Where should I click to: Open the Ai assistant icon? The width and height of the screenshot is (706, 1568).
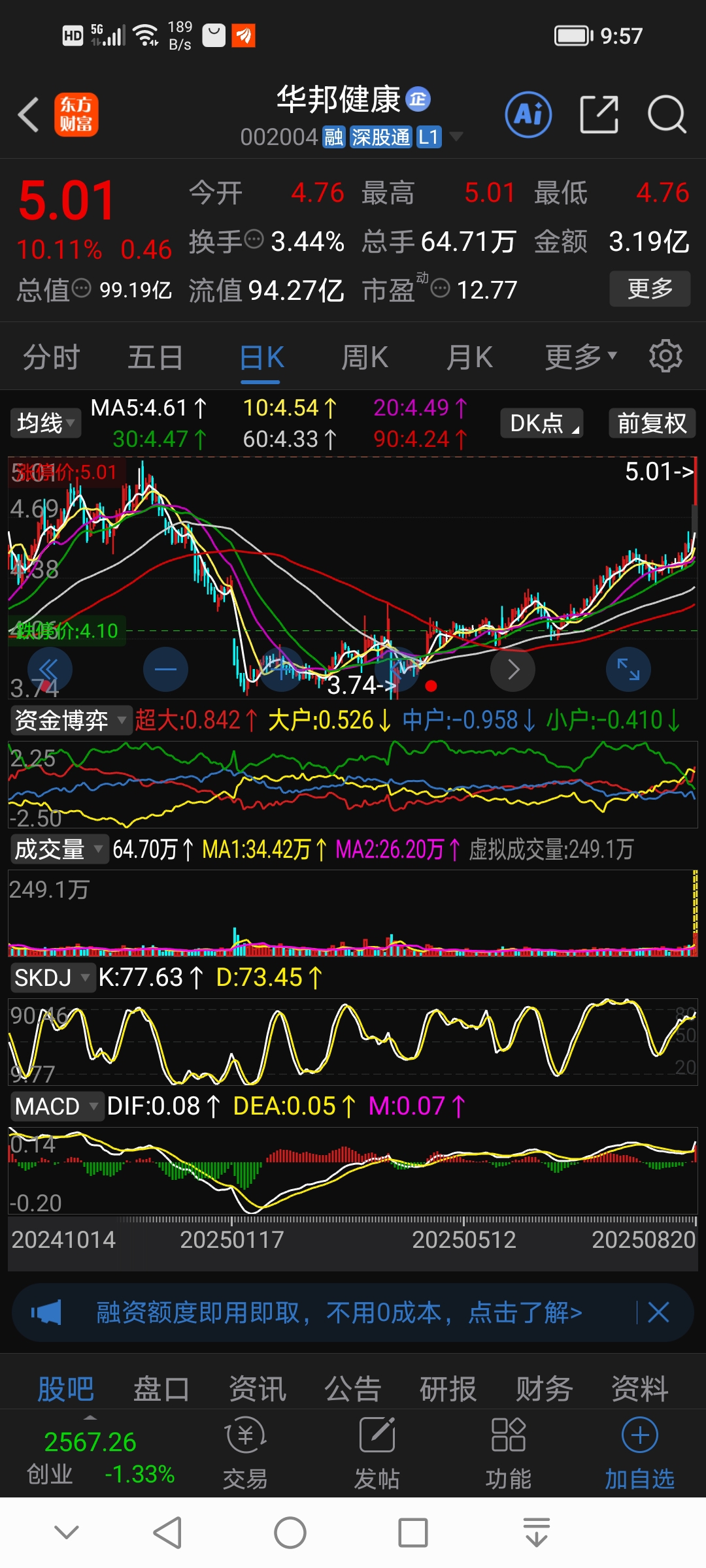click(528, 114)
